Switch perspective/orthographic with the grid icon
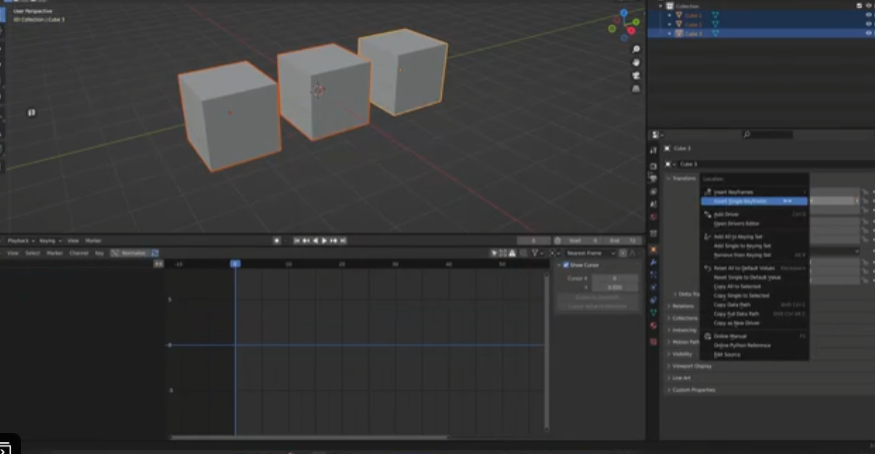This screenshot has height=454, width=875. coord(636,88)
